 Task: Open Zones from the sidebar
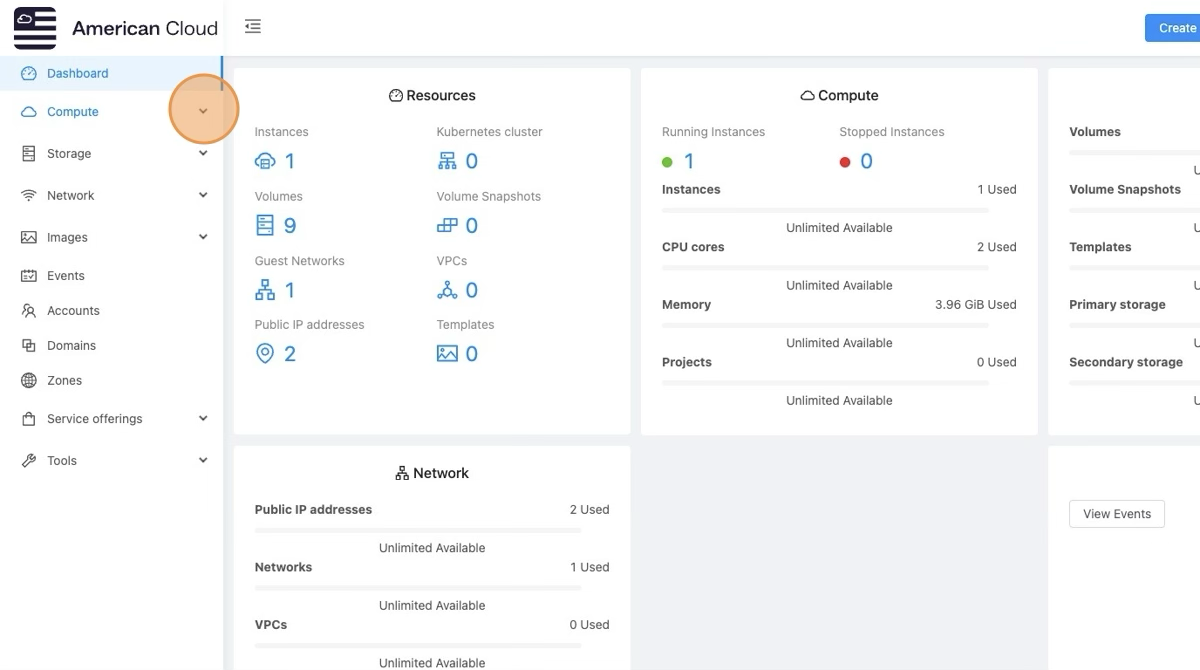(x=64, y=381)
